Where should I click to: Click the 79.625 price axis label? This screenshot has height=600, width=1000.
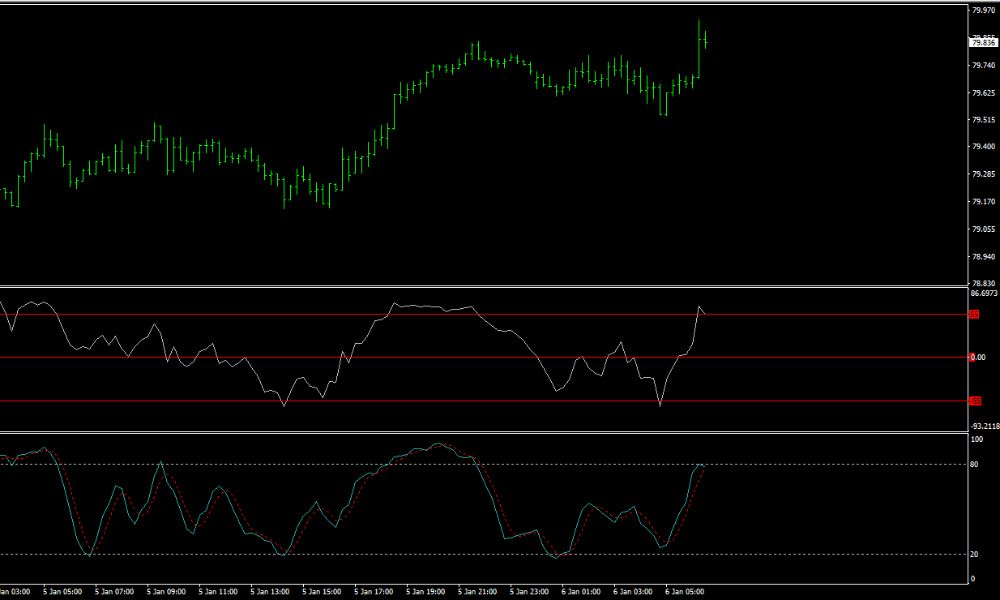coord(984,93)
